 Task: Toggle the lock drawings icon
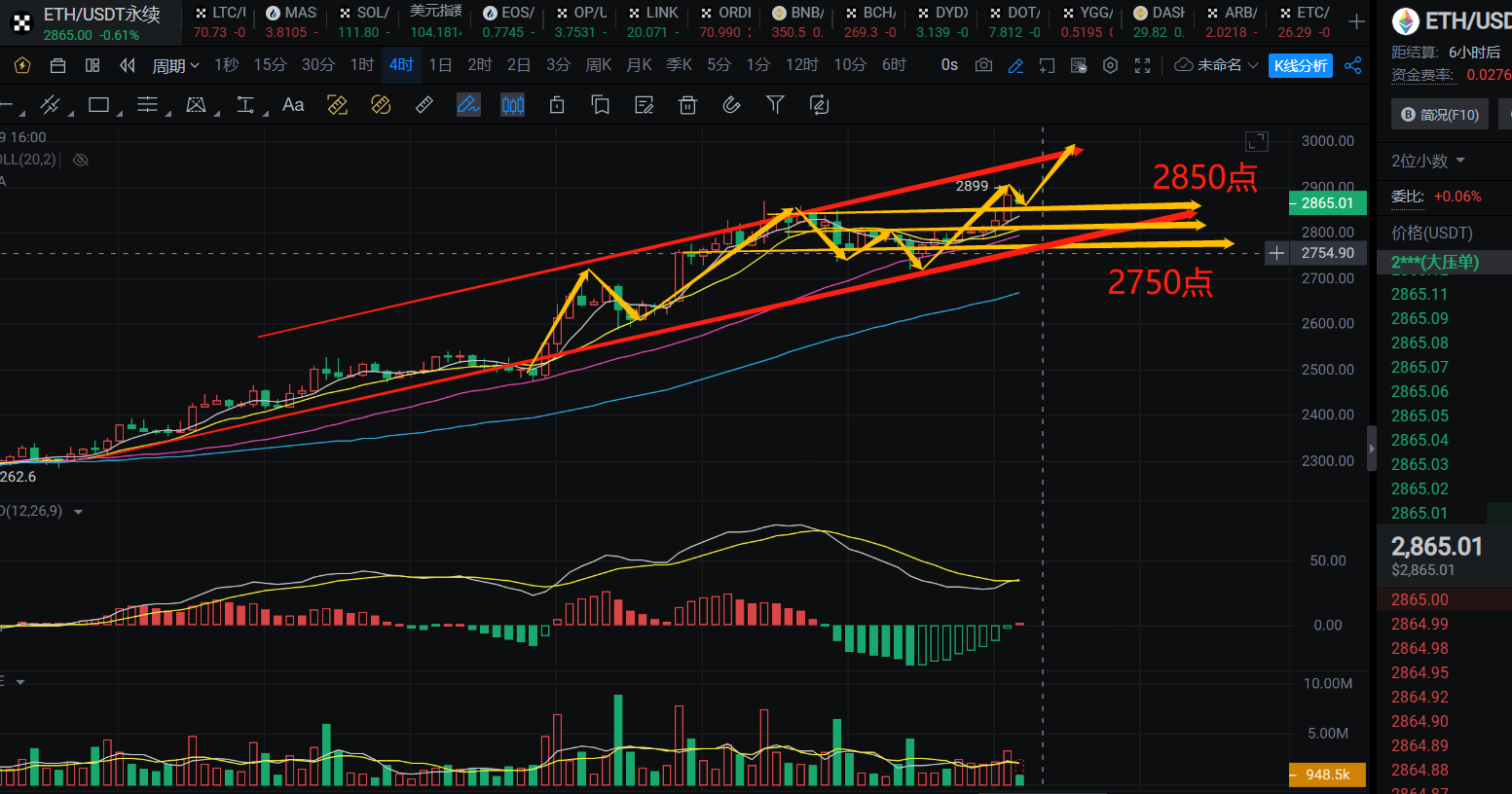[557, 105]
